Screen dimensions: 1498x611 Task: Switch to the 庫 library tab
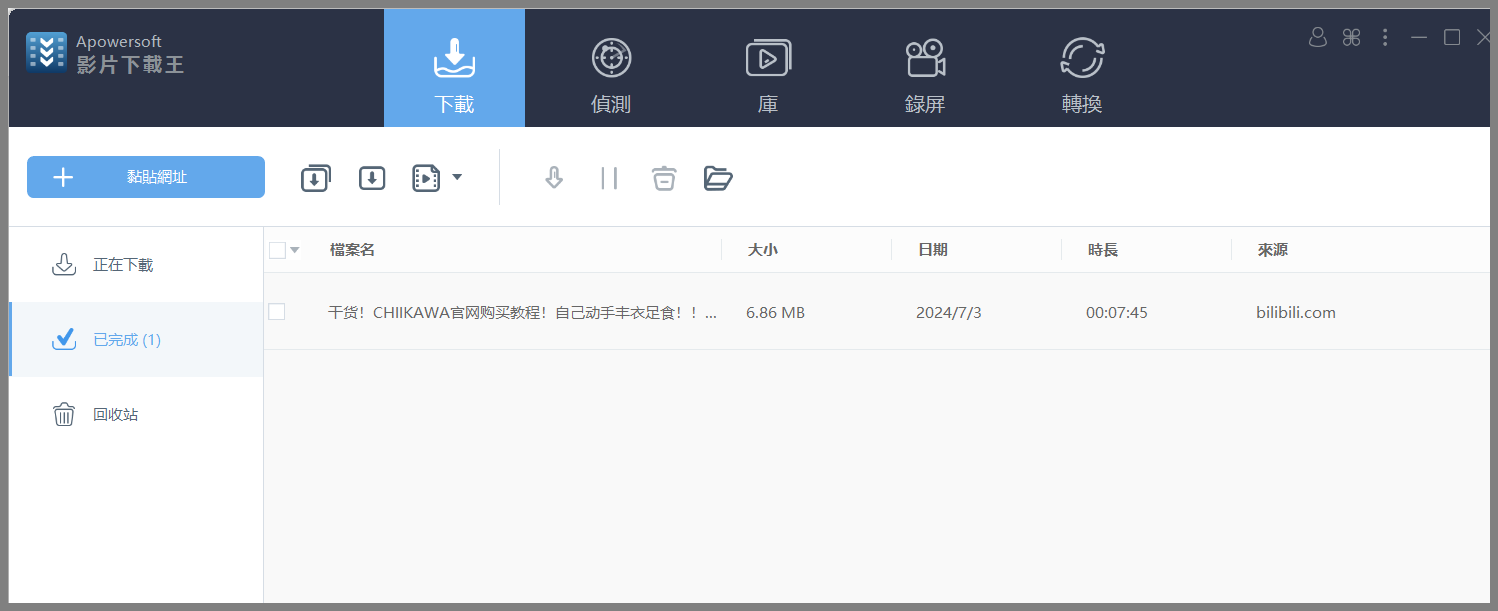(x=767, y=68)
